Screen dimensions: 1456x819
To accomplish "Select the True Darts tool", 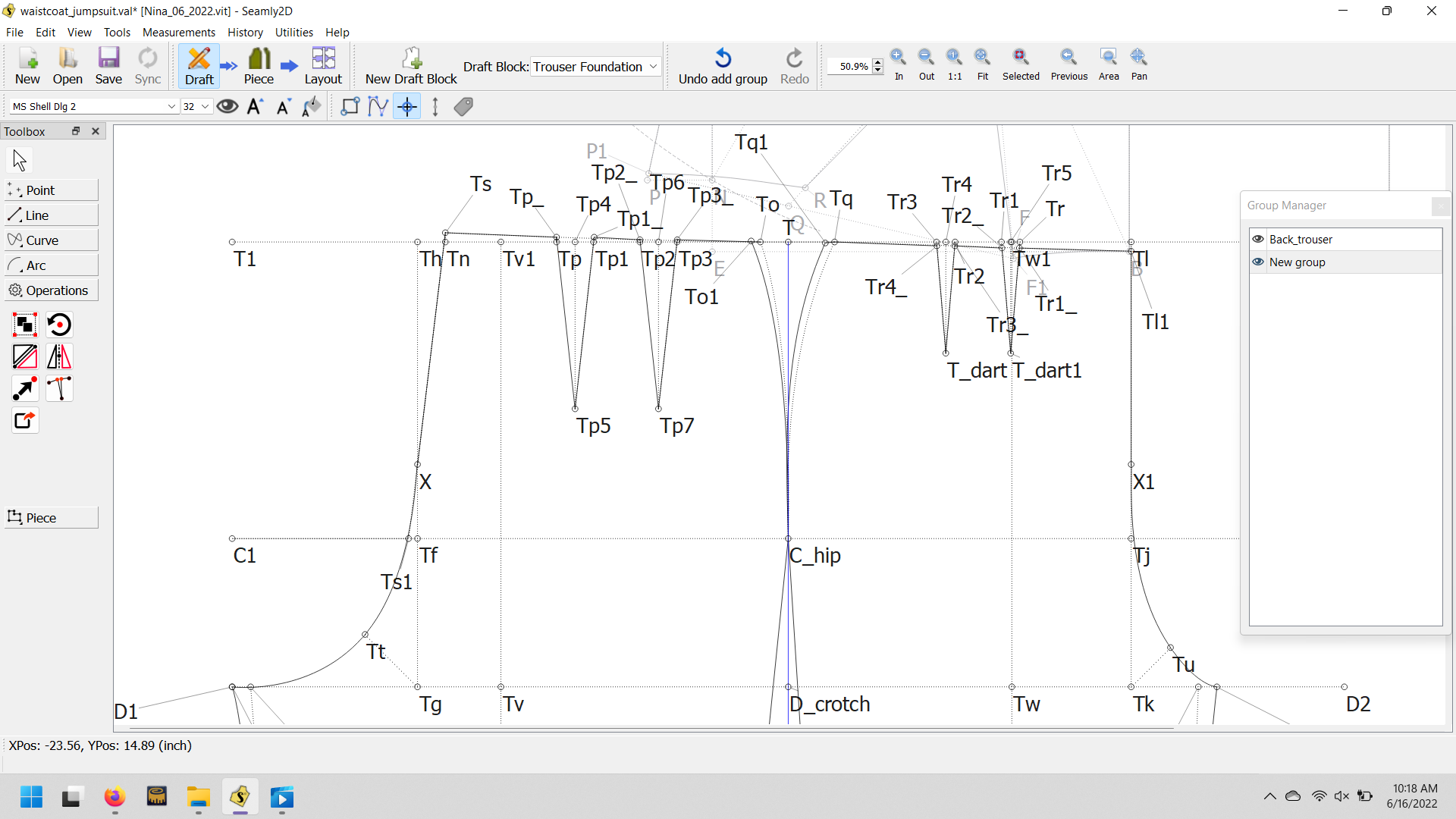I will [59, 388].
